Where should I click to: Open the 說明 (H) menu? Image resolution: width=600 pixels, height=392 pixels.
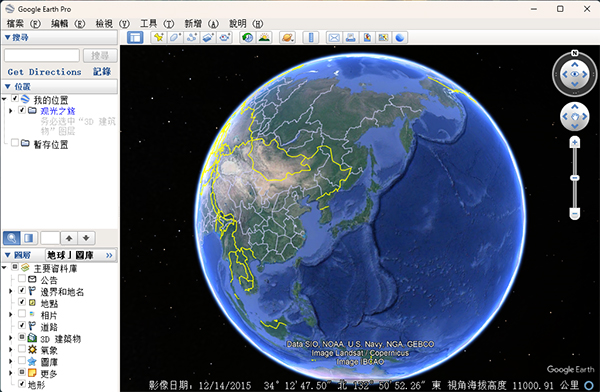246,24
